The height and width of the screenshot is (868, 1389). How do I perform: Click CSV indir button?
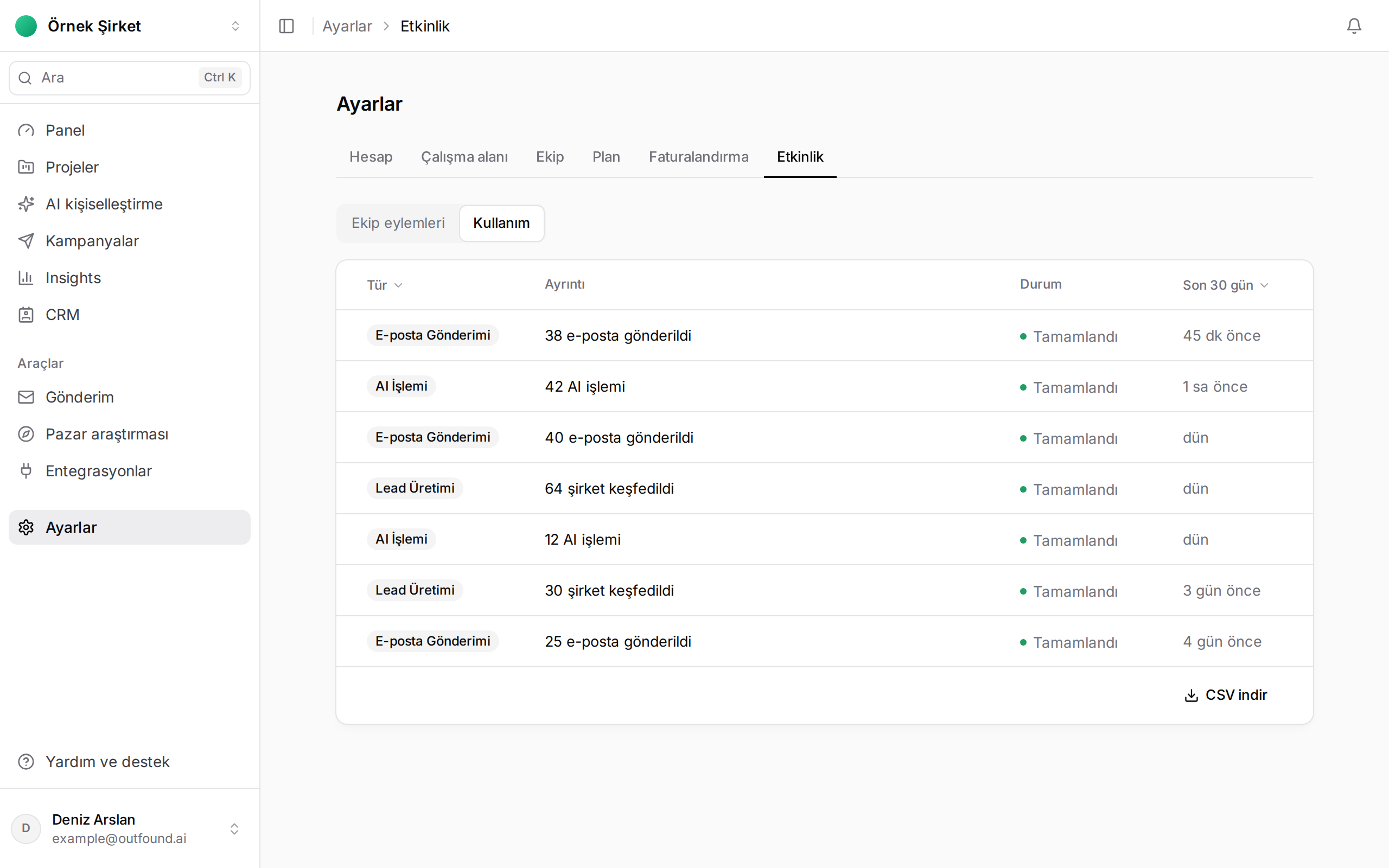pos(1226,694)
